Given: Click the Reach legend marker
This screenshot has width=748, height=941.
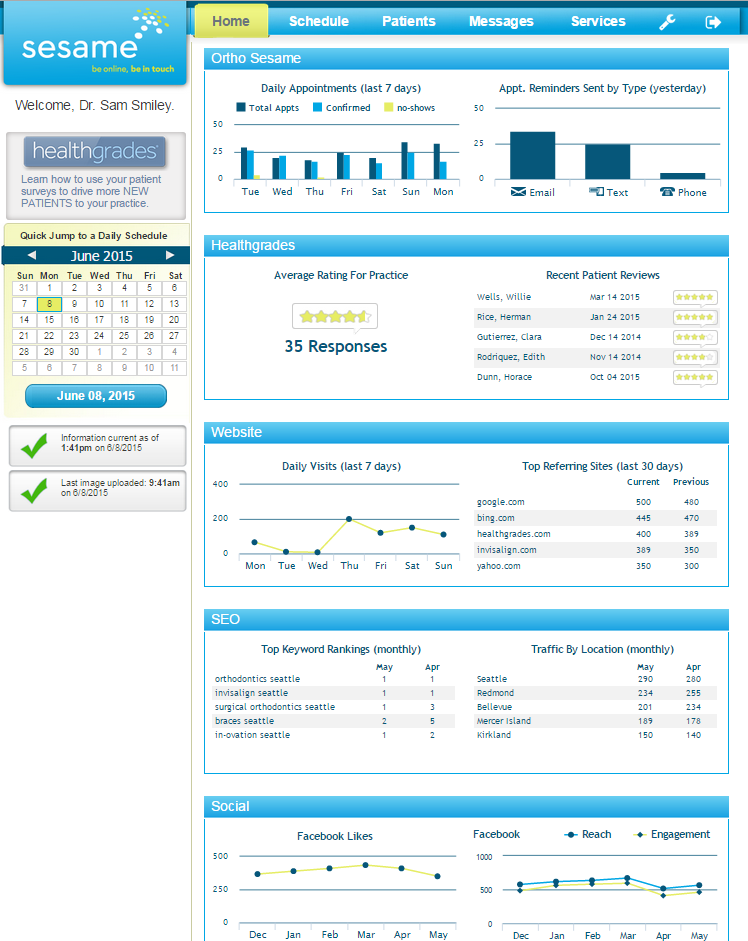Looking at the screenshot, I should pyautogui.click(x=571, y=835).
